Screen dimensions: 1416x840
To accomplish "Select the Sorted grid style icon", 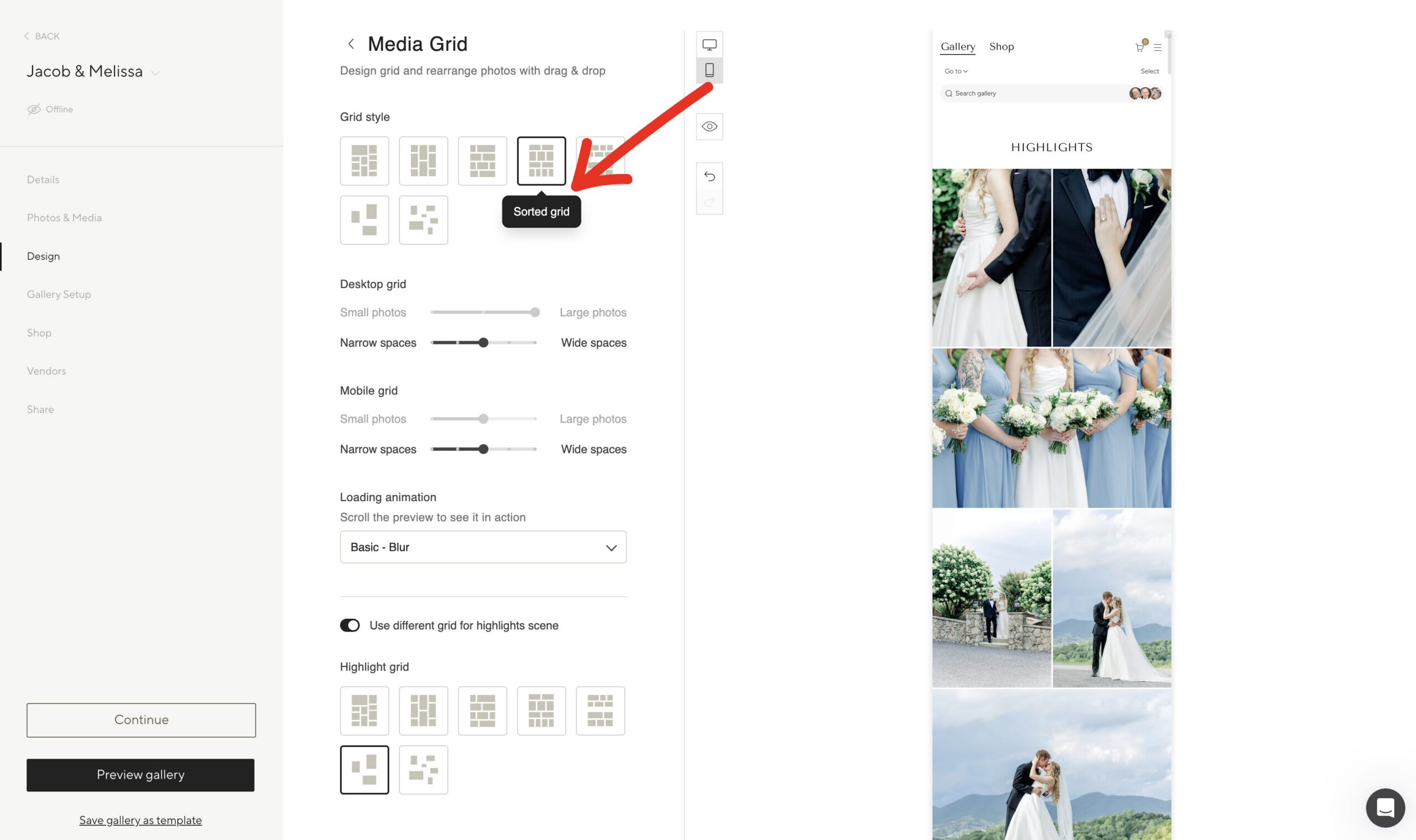I will tap(542, 161).
